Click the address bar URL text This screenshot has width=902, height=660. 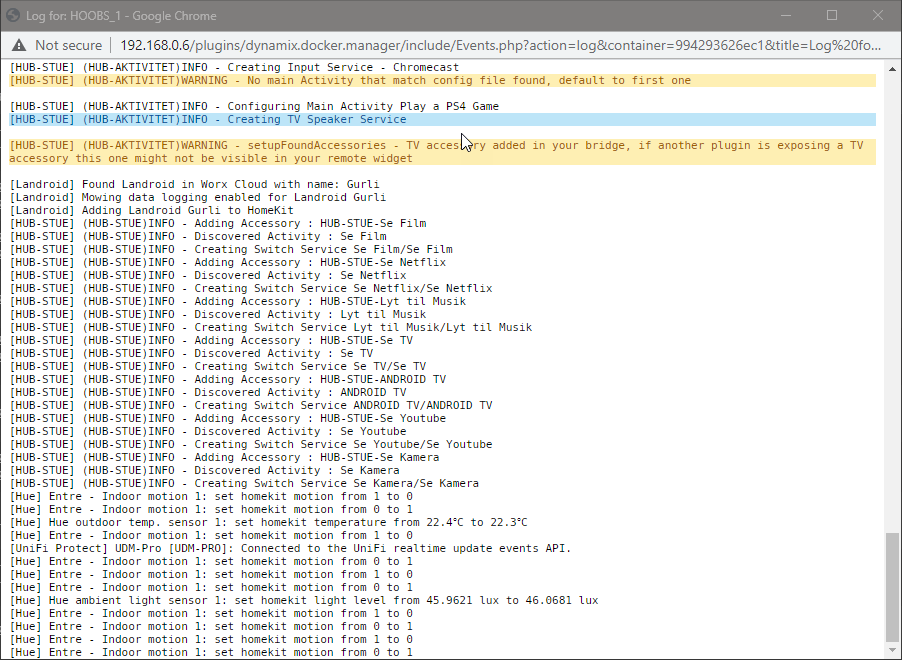pos(500,45)
